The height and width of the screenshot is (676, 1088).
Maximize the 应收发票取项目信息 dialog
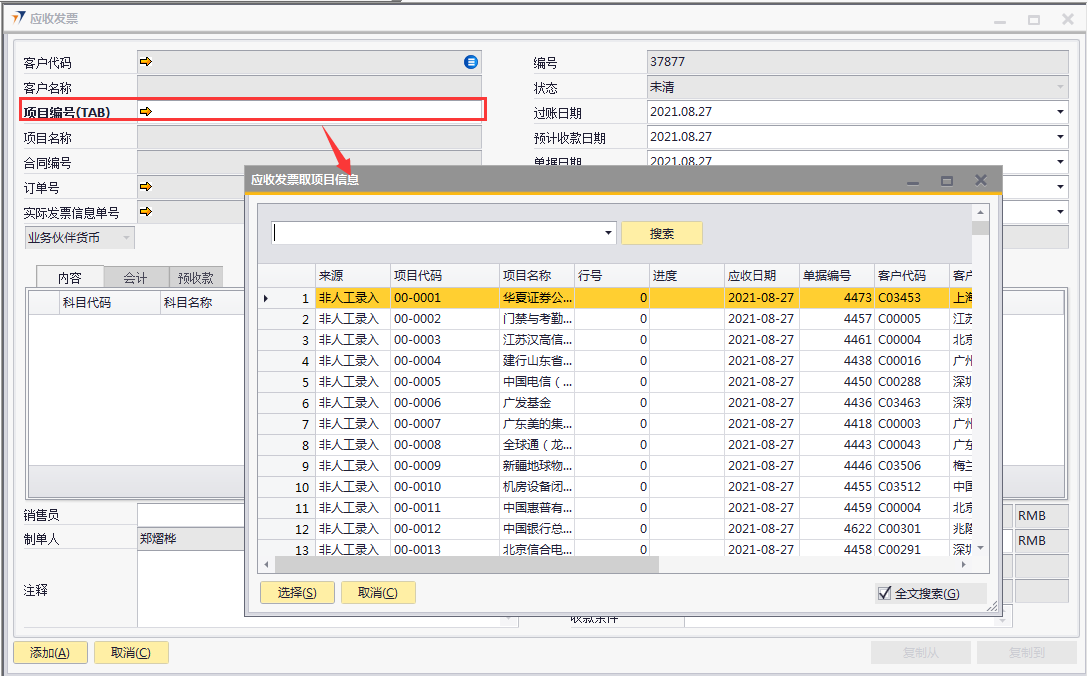click(946, 181)
